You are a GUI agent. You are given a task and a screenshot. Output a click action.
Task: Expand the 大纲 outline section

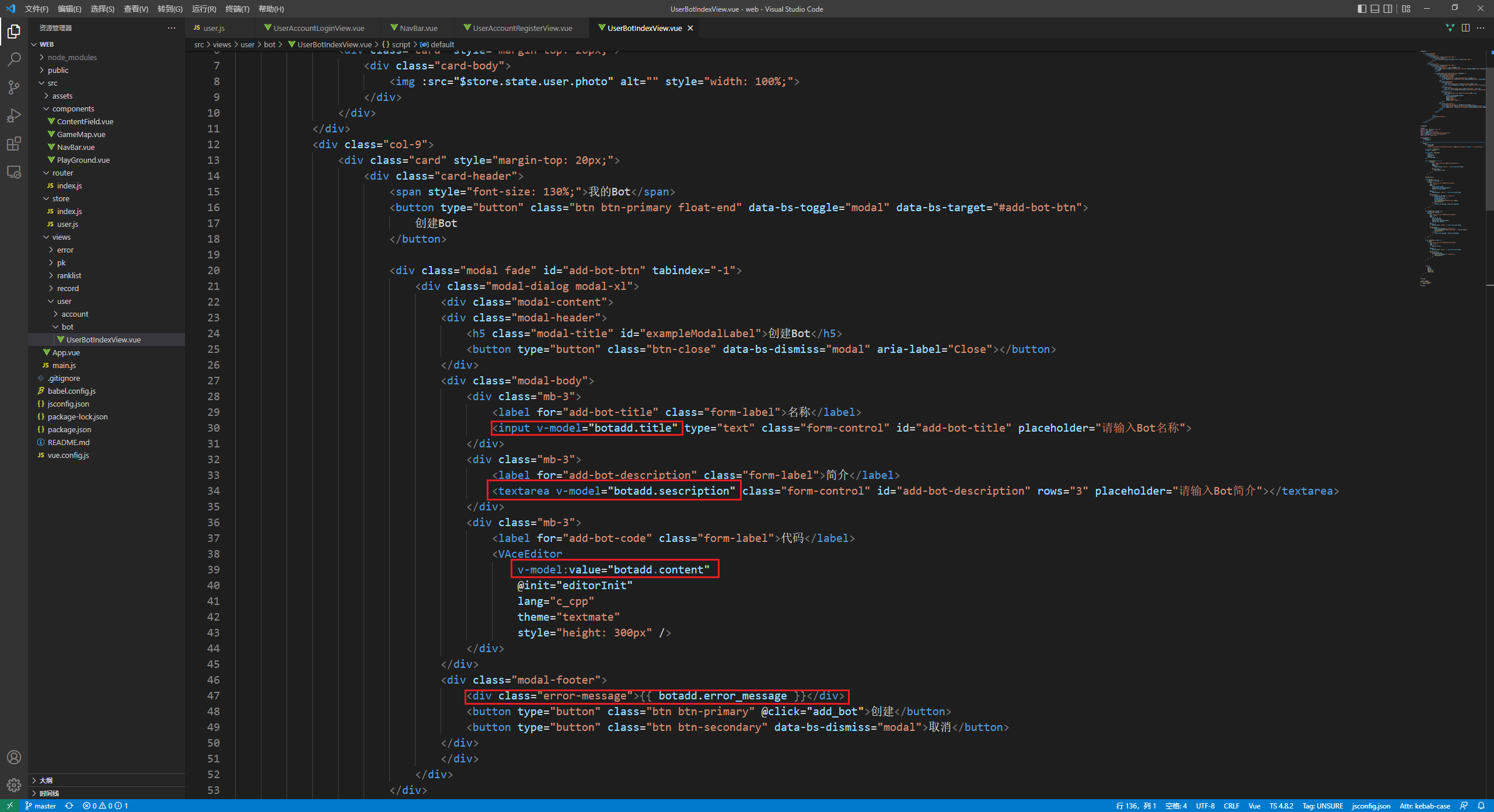[x=107, y=780]
